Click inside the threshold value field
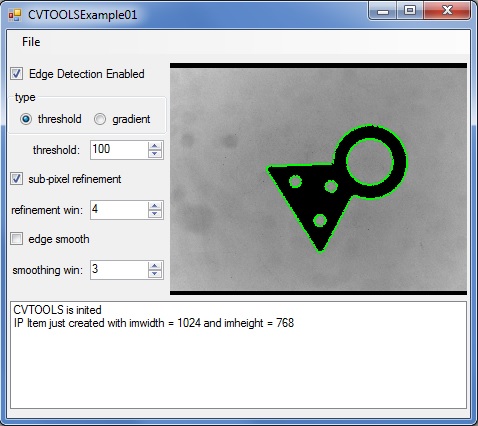The height and width of the screenshot is (426, 478). pos(119,150)
